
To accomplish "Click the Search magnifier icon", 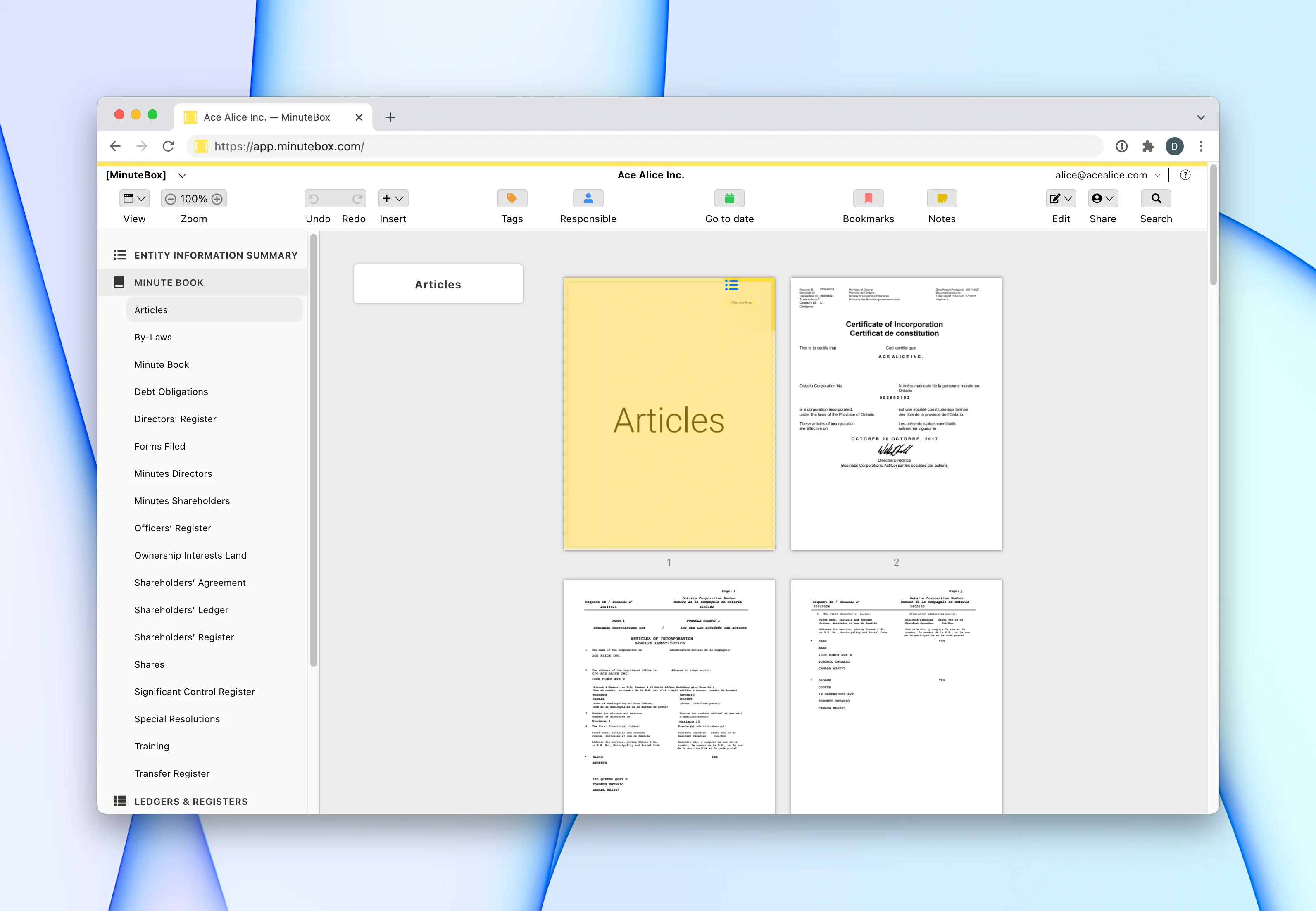I will (x=1155, y=199).
